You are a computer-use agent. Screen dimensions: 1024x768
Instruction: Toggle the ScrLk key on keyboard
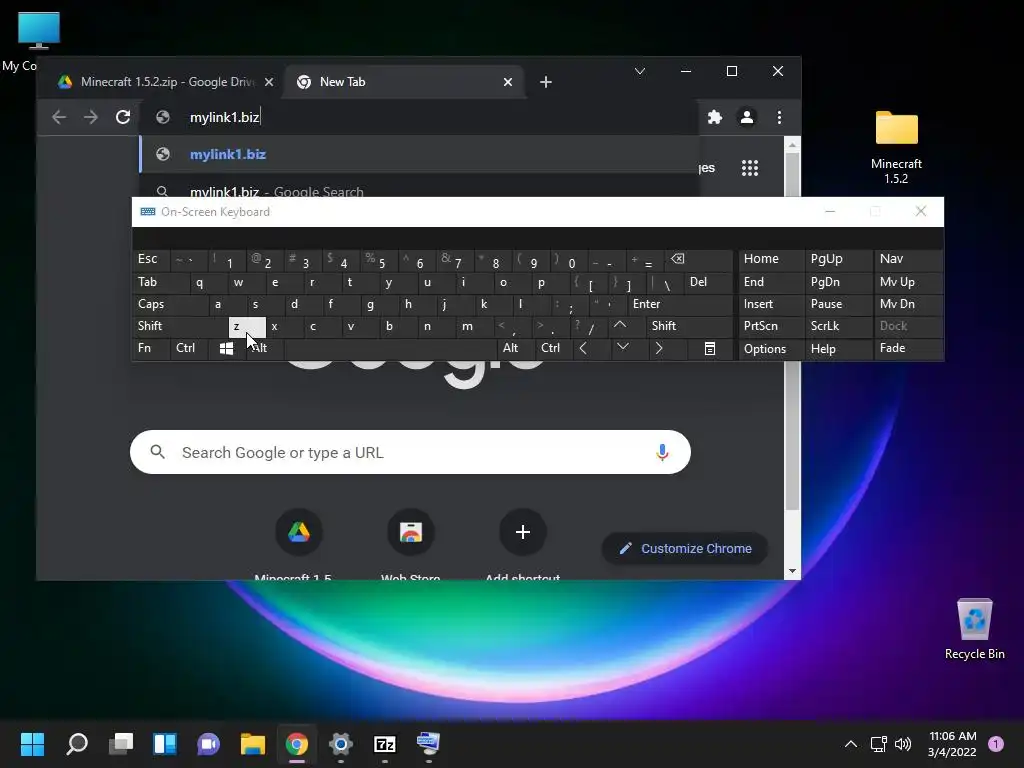click(838, 326)
